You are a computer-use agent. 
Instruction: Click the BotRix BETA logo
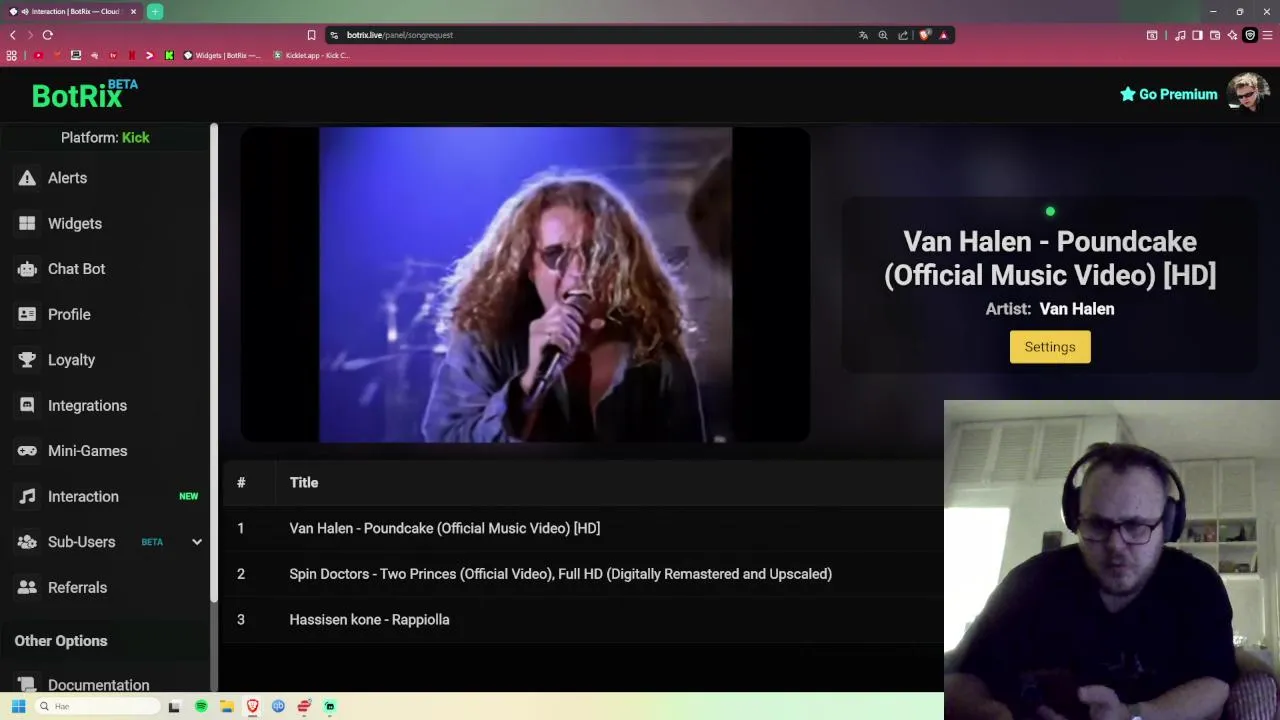point(84,94)
